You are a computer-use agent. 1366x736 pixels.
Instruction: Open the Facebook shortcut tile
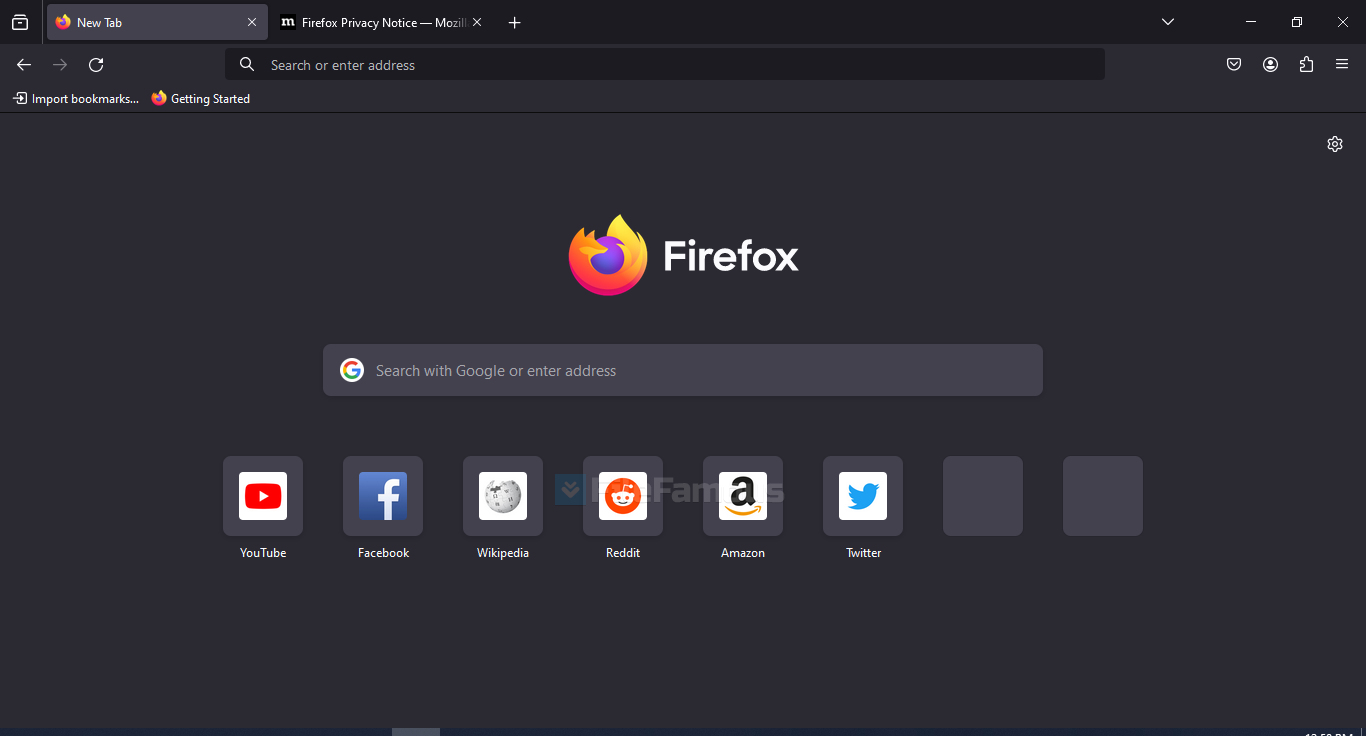[x=383, y=496]
